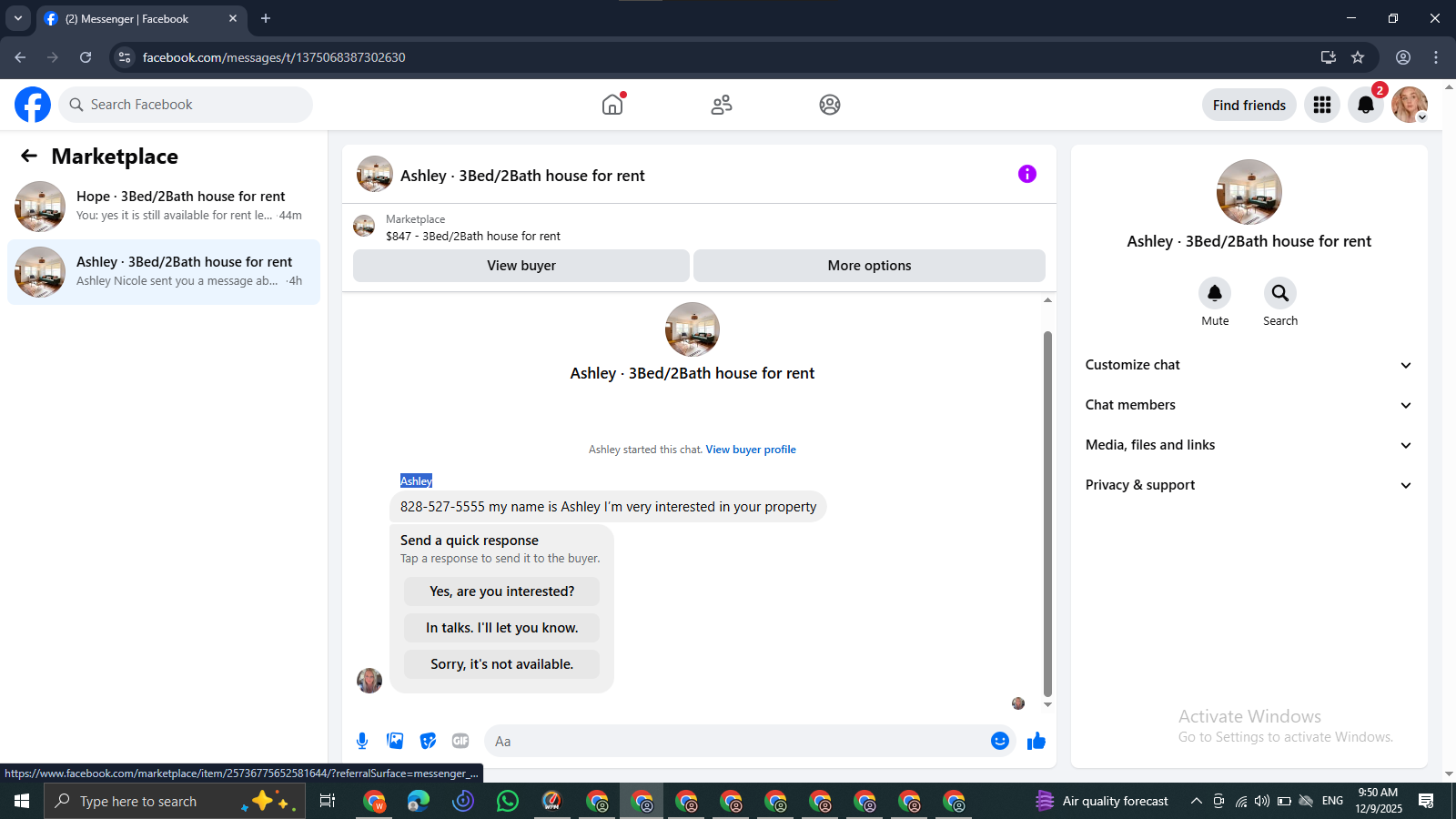Open the $847 Marketplace listing link
This screenshot has width=1456, height=819.
[473, 236]
